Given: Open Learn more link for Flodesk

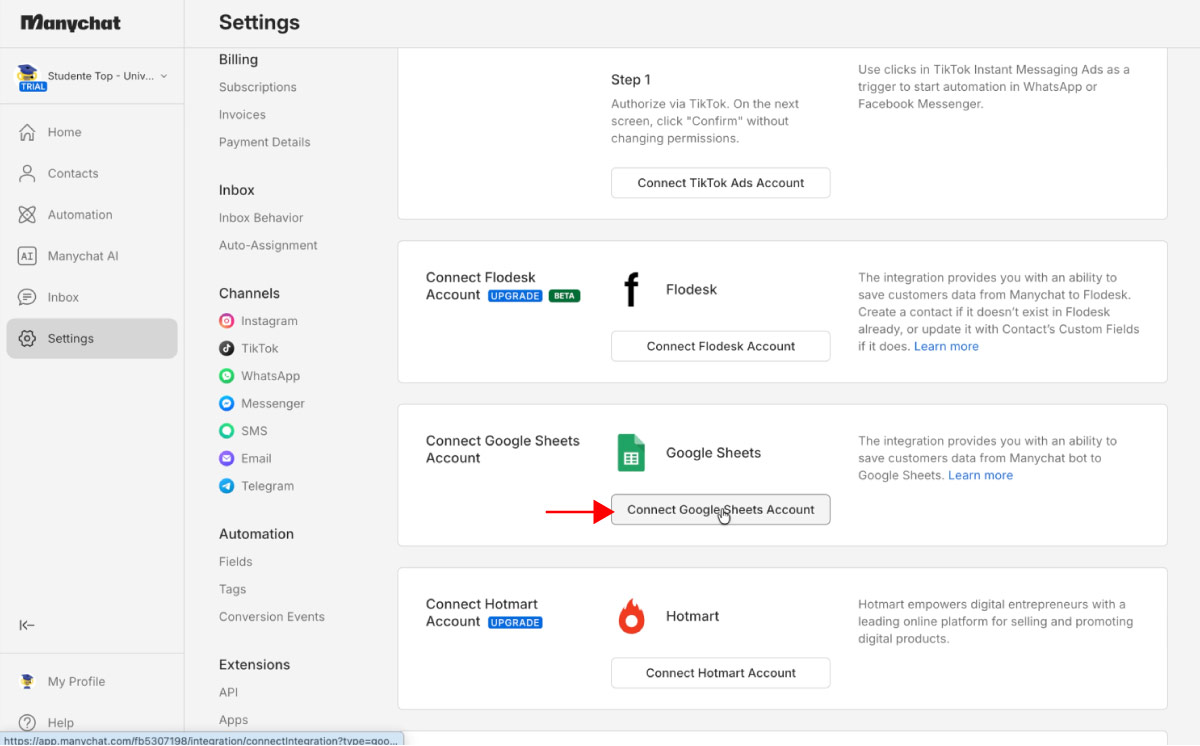Looking at the screenshot, I should pyautogui.click(x=946, y=346).
